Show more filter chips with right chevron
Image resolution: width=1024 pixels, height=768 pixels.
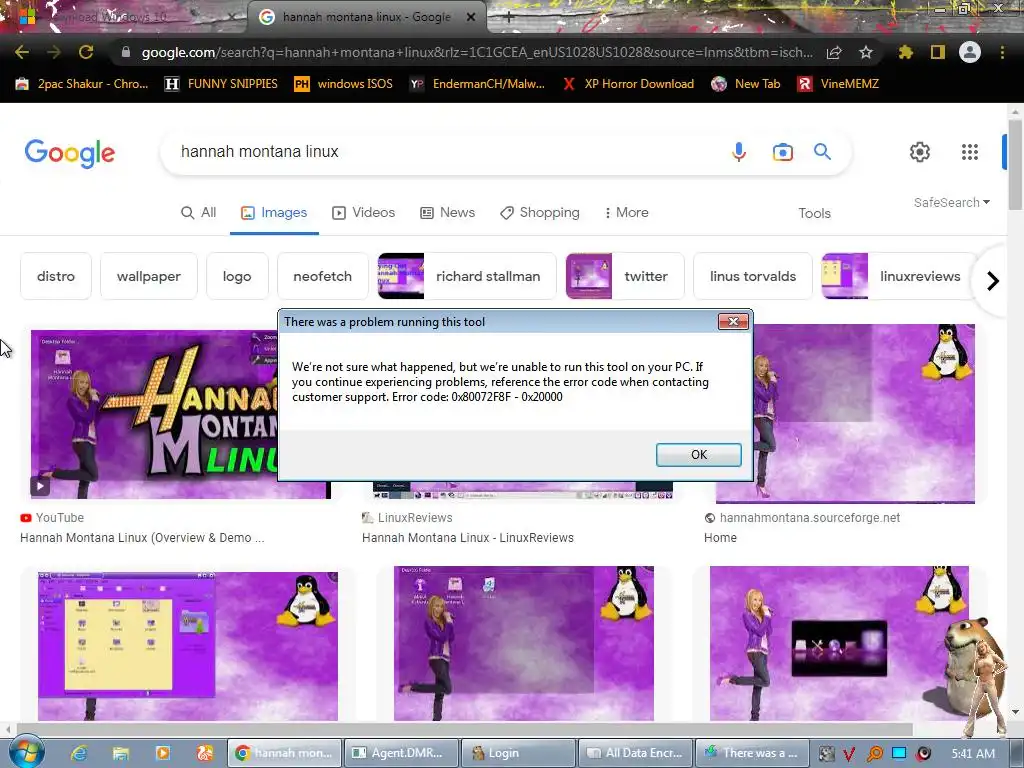coord(993,281)
